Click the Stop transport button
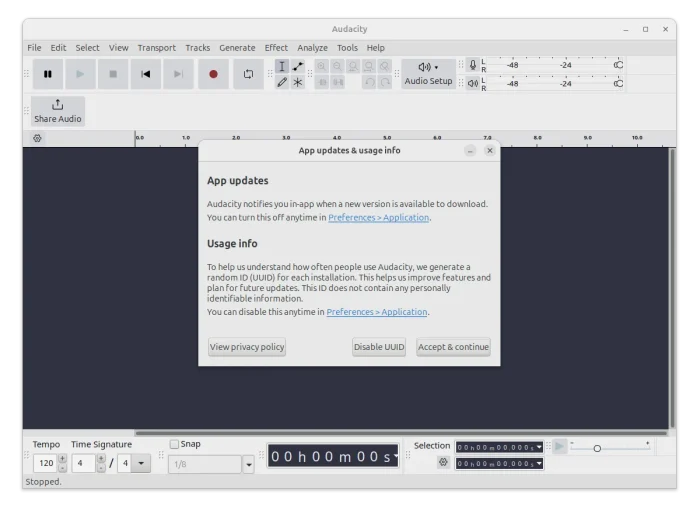The height and width of the screenshot is (508, 700). (113, 74)
